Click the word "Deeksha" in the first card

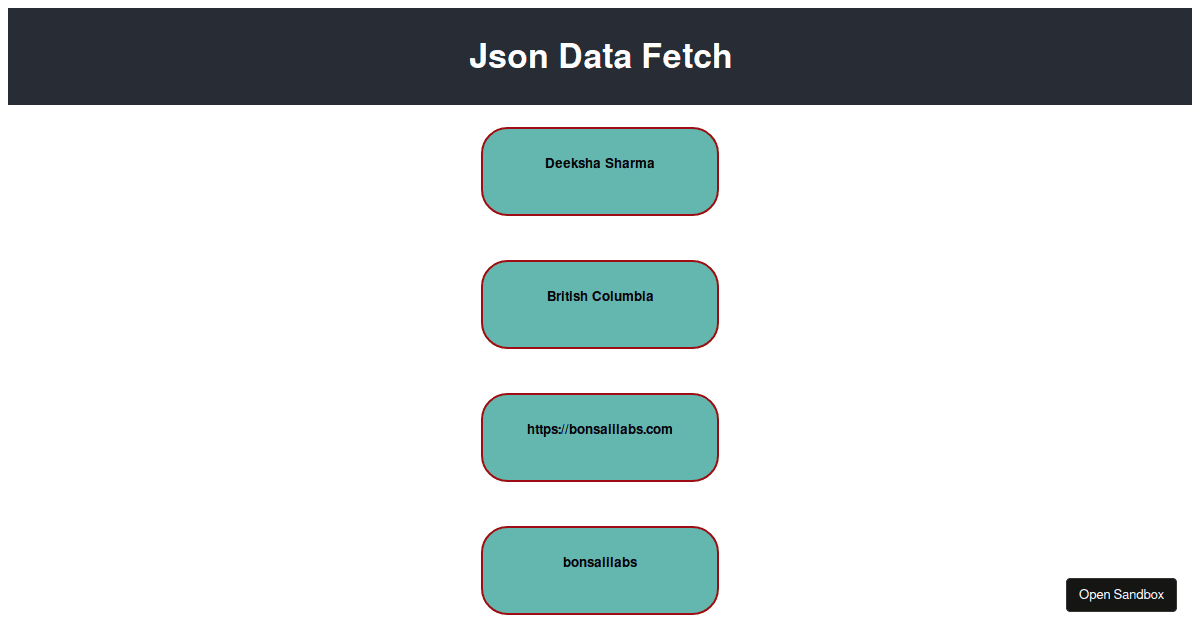[x=572, y=163]
